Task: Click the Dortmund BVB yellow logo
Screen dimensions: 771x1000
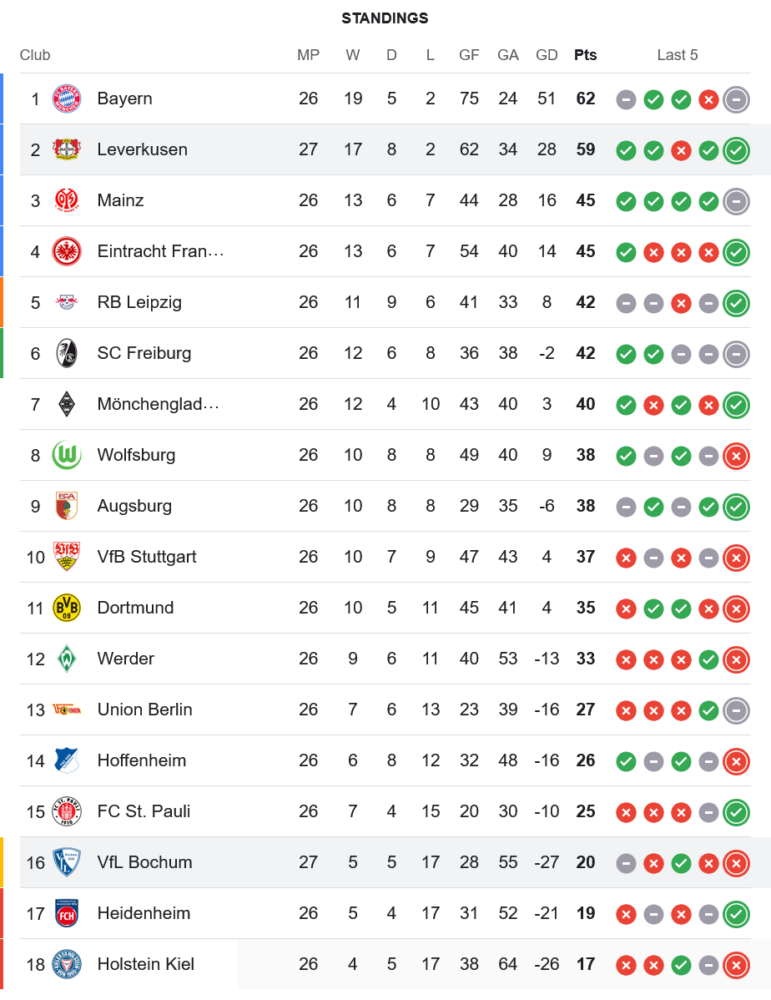Action: click(x=66, y=608)
